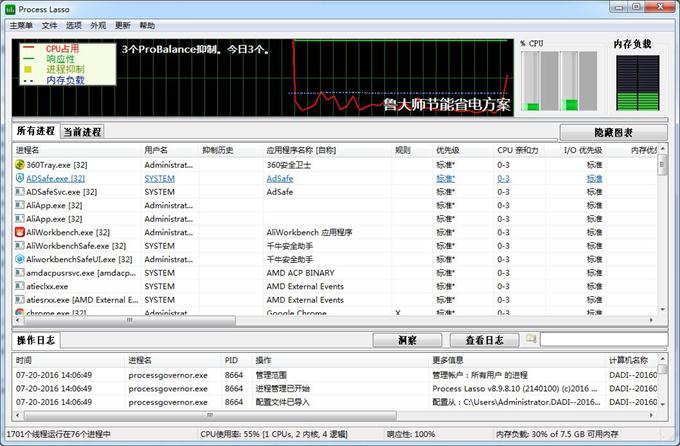The image size is (680, 446).
Task: Open the 主菜单 menu
Action: (22, 25)
